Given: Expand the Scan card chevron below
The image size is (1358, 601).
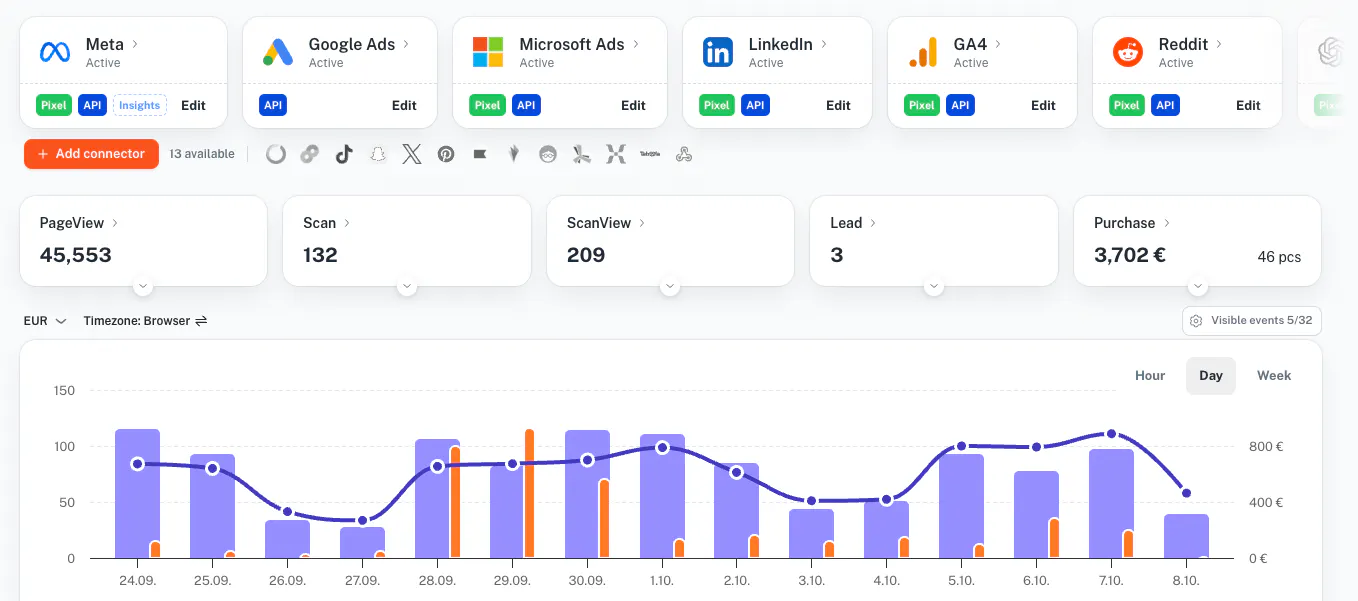Looking at the screenshot, I should (407, 287).
